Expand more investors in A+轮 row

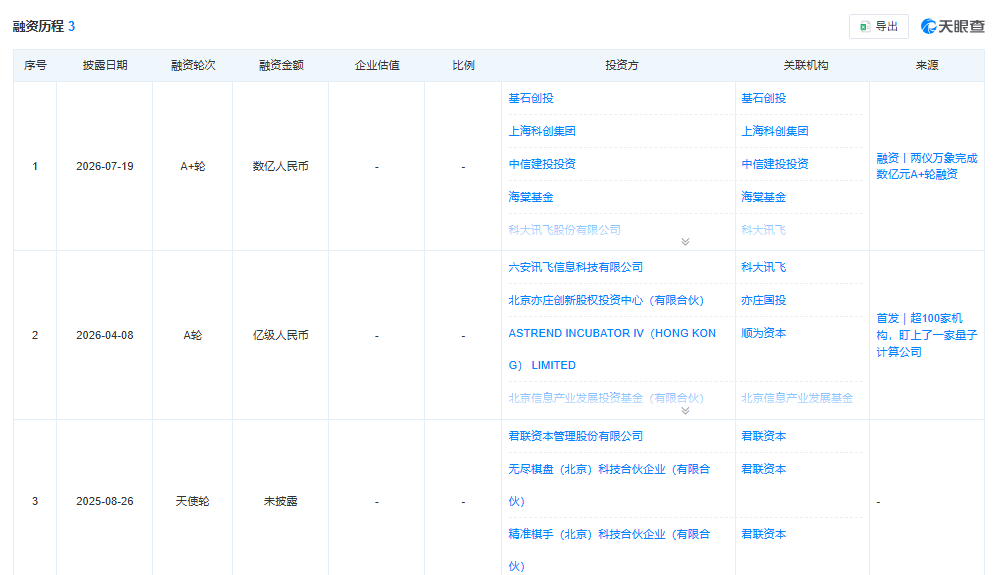(x=685, y=241)
